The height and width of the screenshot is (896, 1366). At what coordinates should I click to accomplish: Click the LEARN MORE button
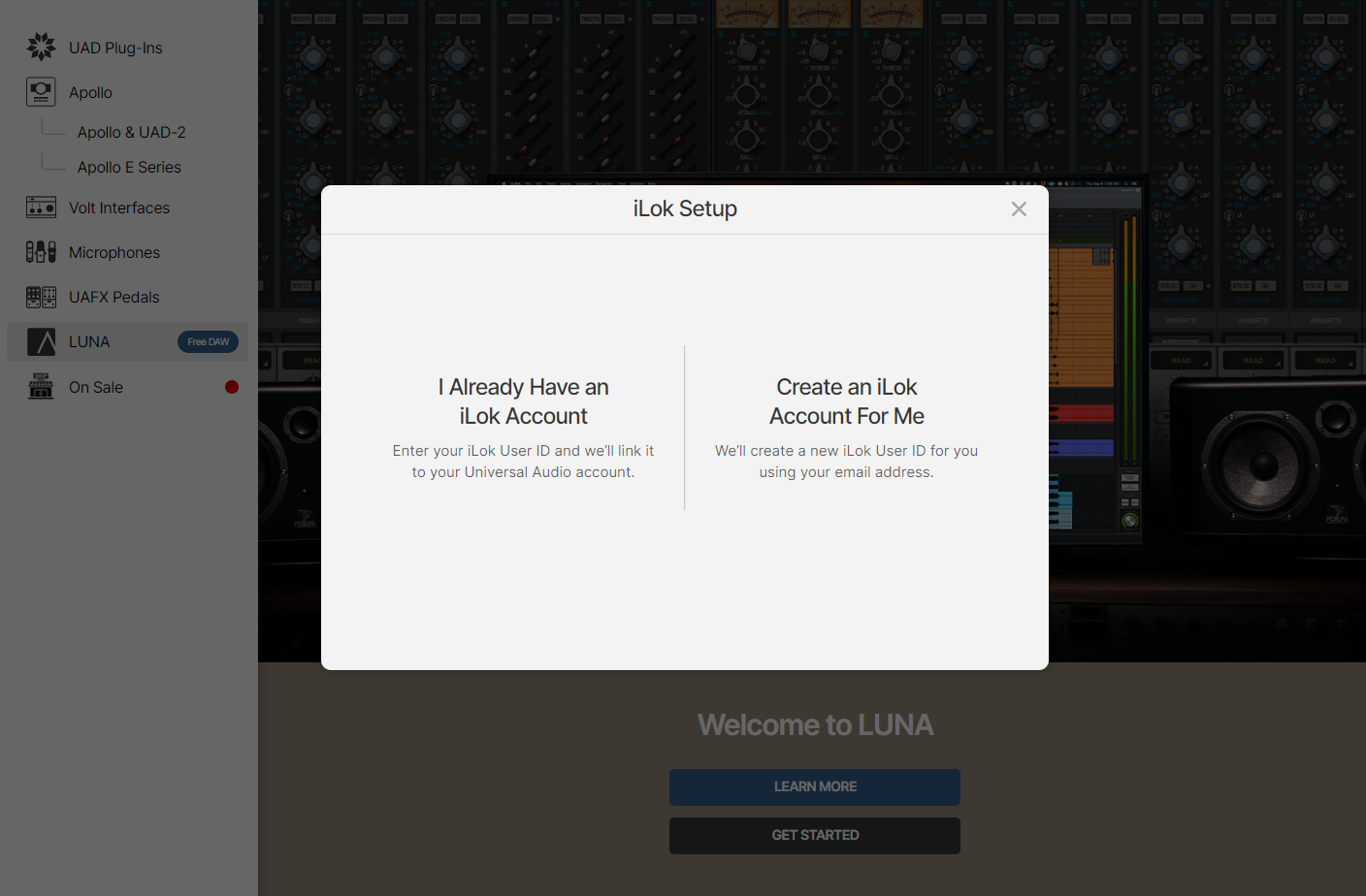coord(815,787)
